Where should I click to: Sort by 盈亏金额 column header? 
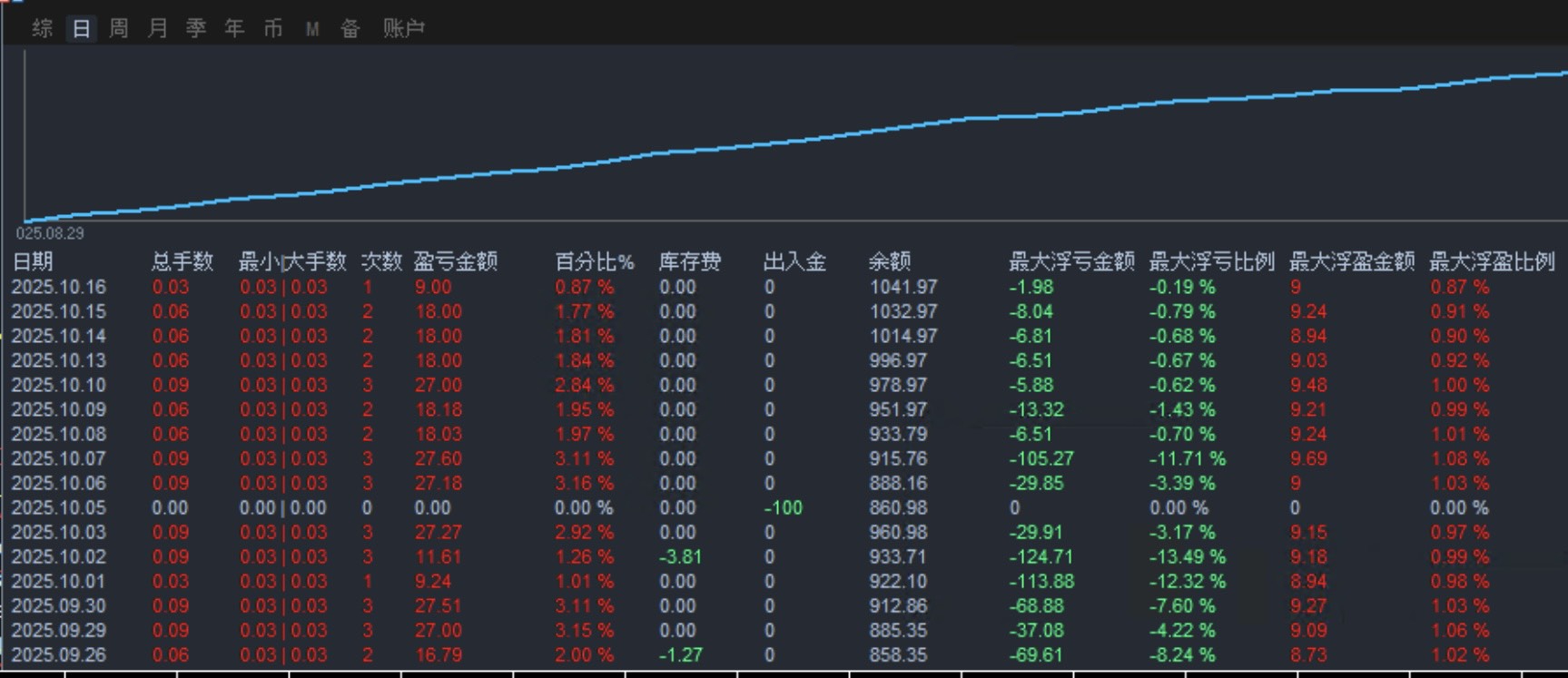(456, 262)
